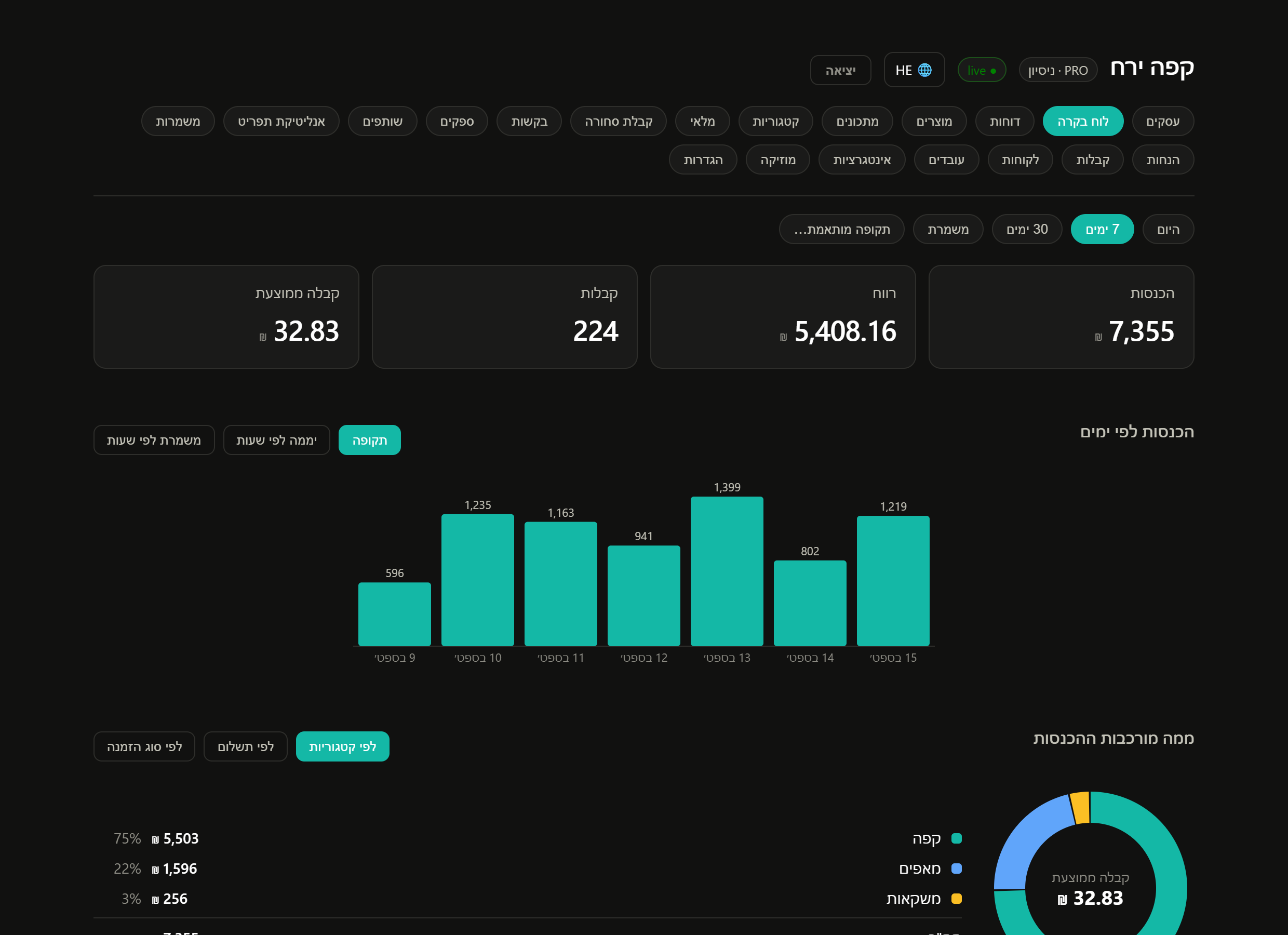Choose the 30 ימים period filter
Image resolution: width=1288 pixels, height=935 pixels.
[1027, 229]
